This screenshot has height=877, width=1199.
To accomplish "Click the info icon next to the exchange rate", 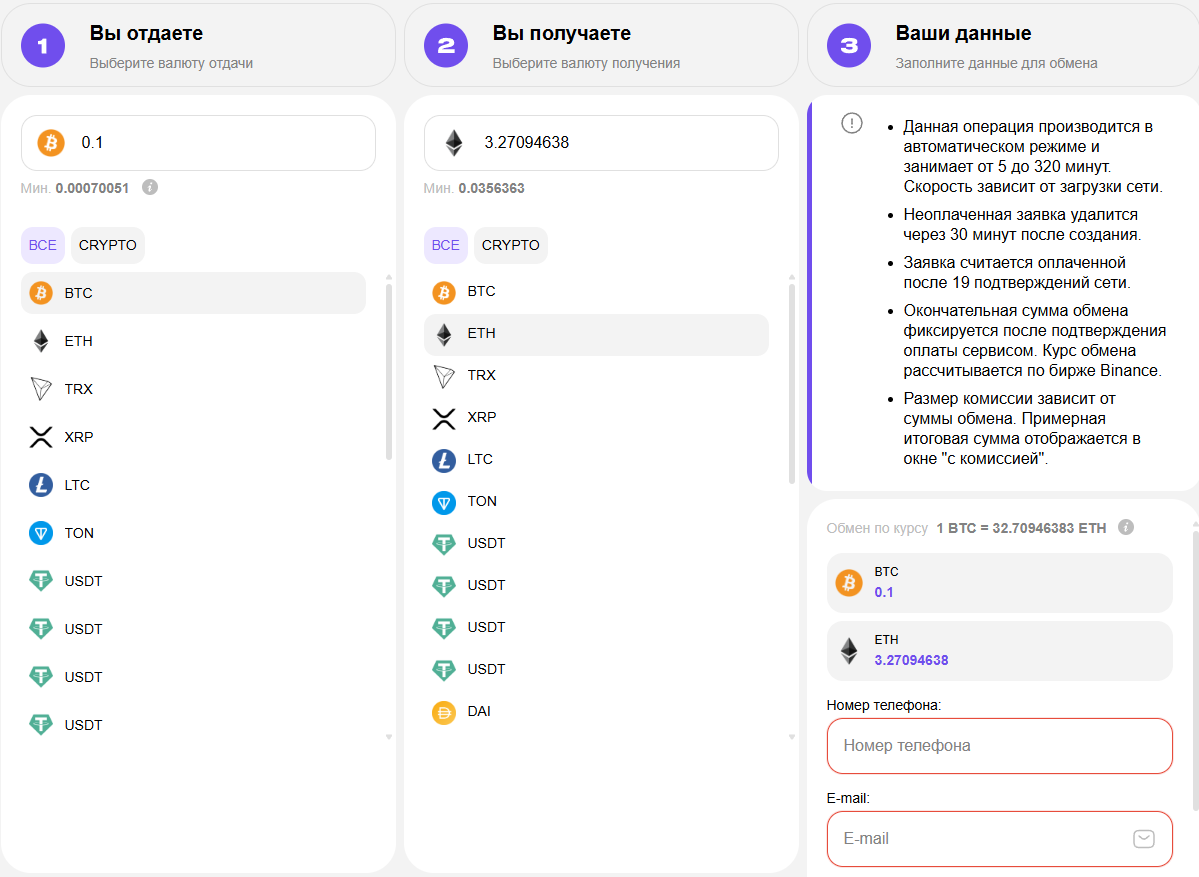I will (1126, 527).
